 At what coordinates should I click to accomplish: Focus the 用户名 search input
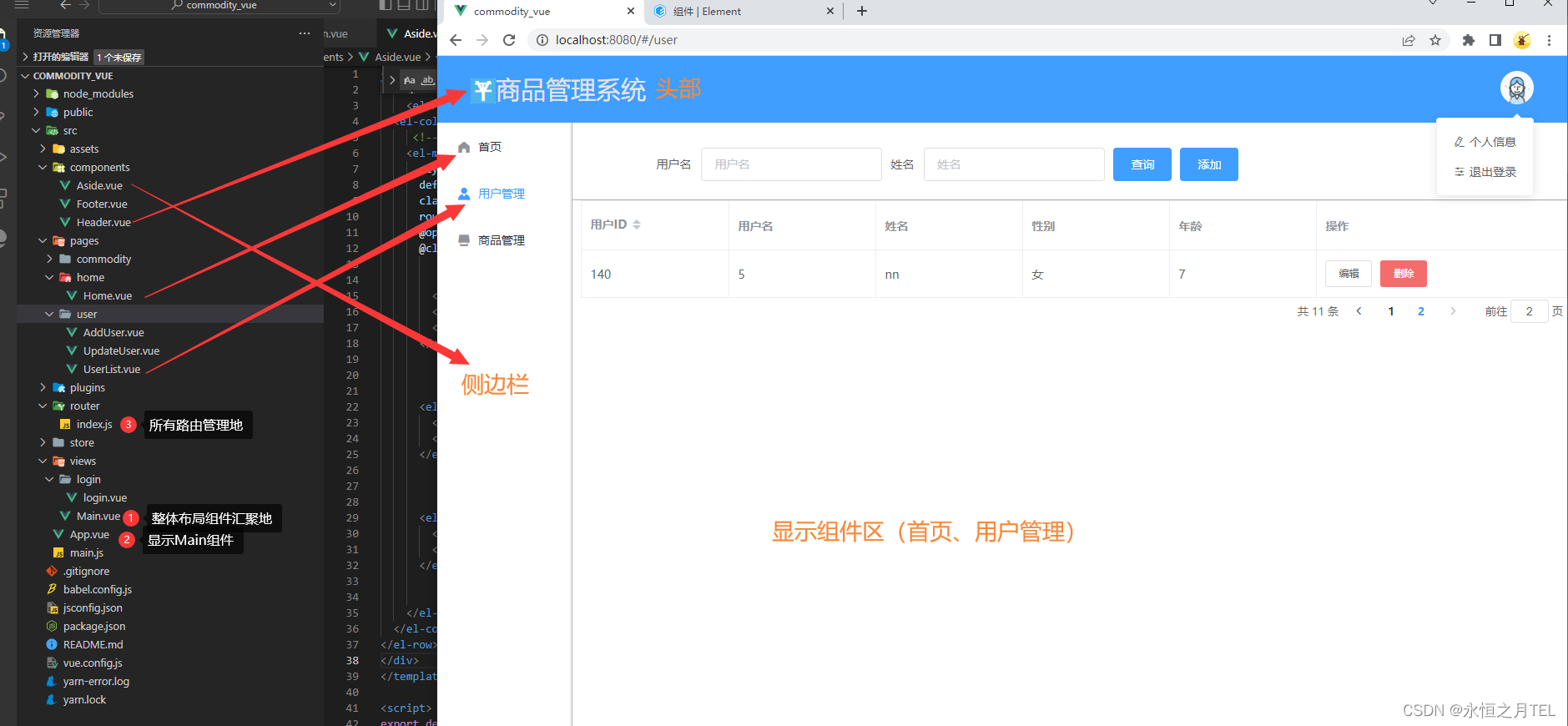click(791, 164)
